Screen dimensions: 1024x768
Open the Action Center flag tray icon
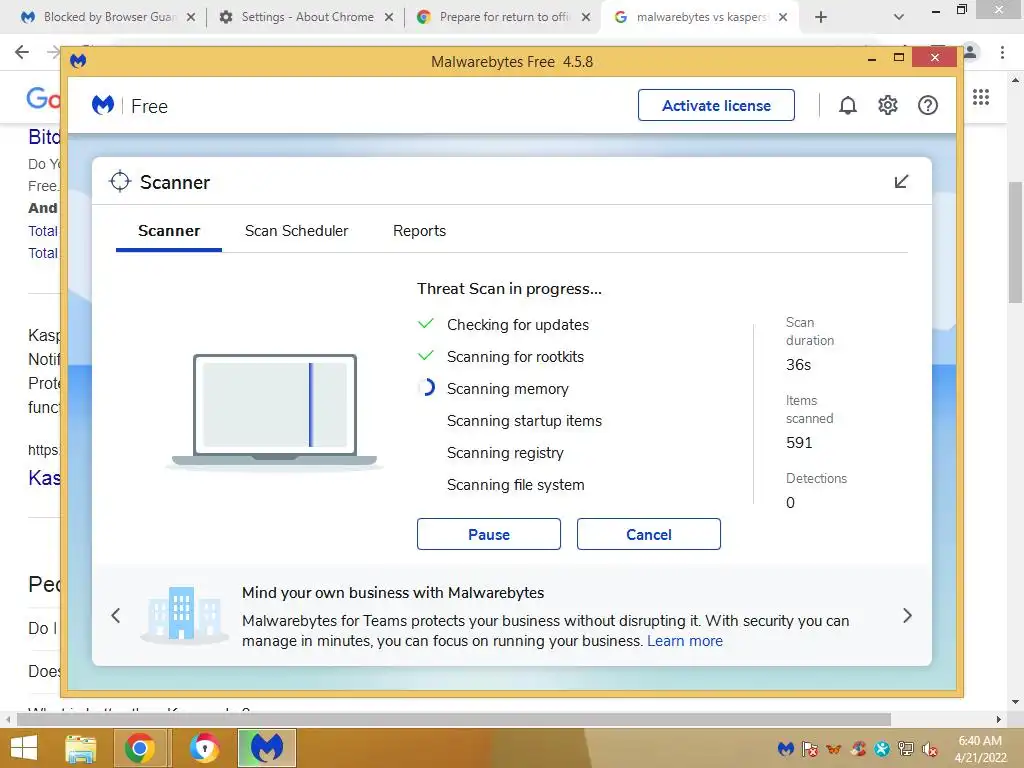810,748
